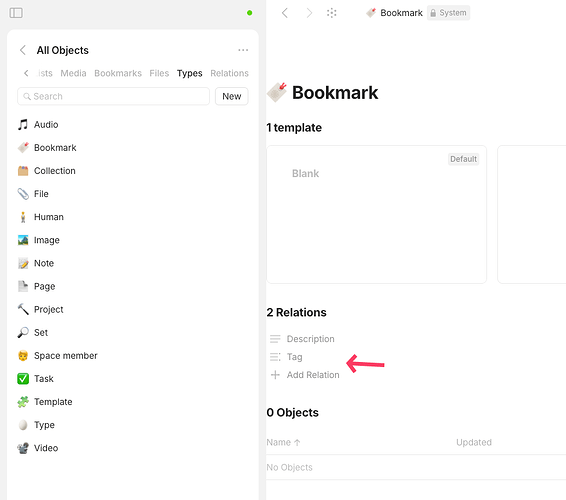The image size is (566, 500).
Task: Click the '1 template' heading
Action: point(294,128)
